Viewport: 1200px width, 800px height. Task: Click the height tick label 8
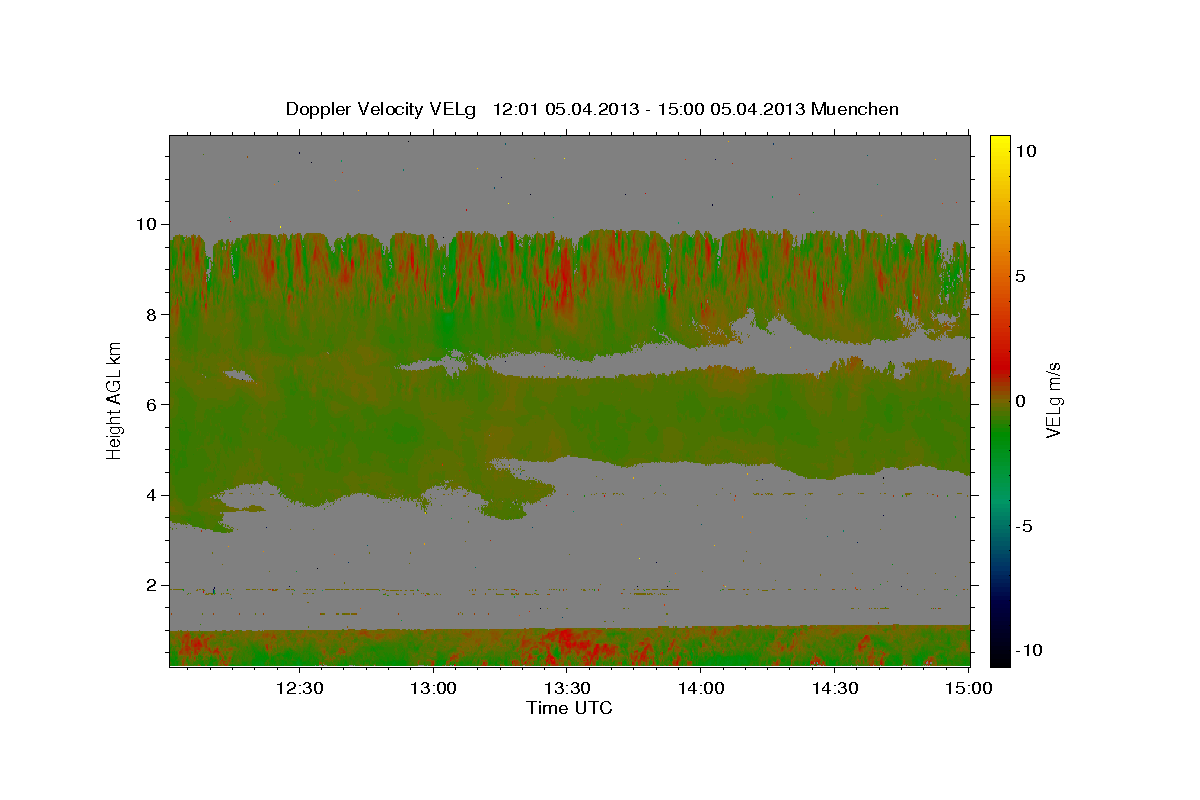pyautogui.click(x=152, y=314)
